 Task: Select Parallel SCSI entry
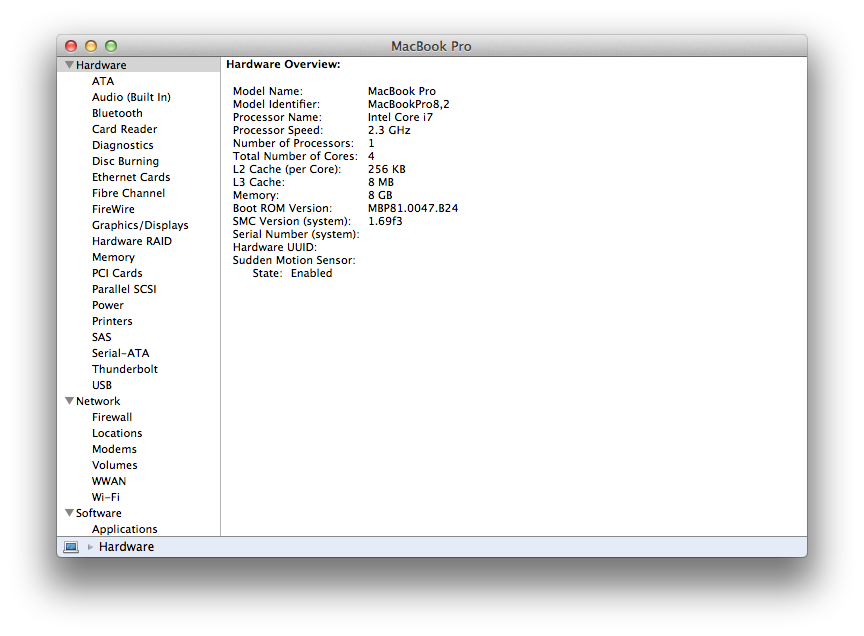(124, 289)
